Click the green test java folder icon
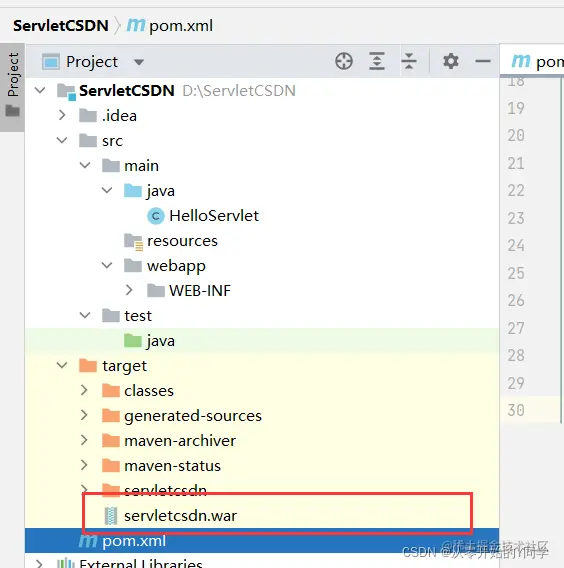Viewport: 564px width, 568px height. 133,341
